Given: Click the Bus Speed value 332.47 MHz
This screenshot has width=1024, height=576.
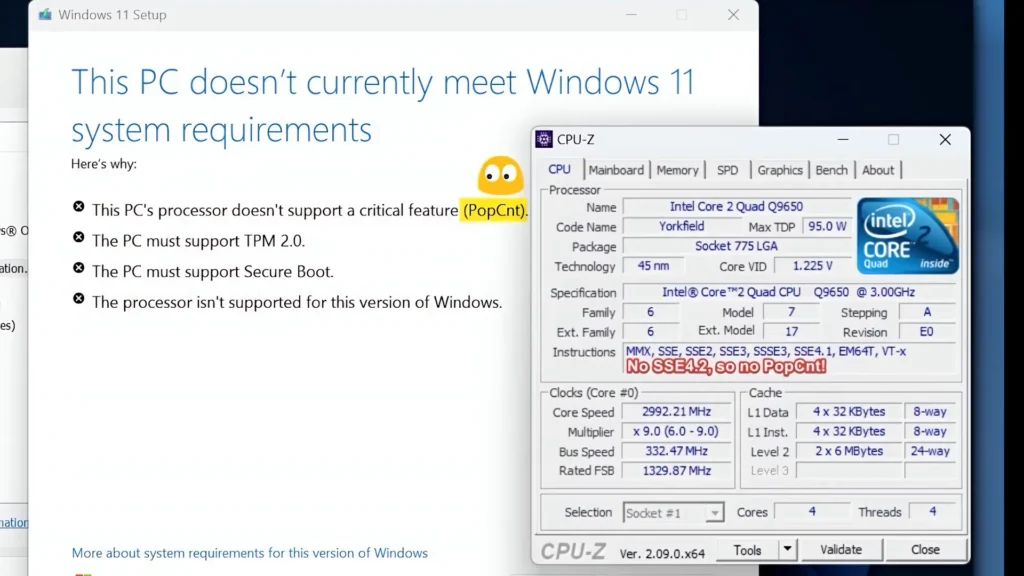Looking at the screenshot, I should click(x=677, y=451).
